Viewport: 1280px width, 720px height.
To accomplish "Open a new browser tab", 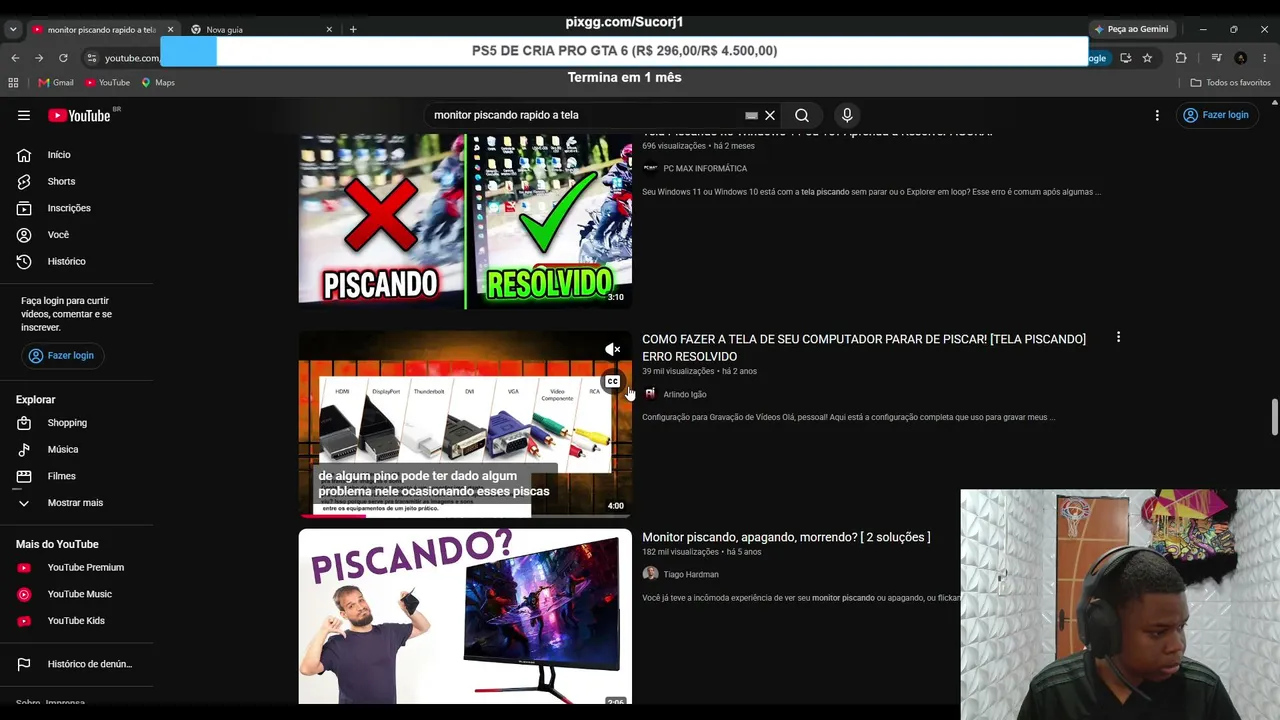I will pos(353,30).
